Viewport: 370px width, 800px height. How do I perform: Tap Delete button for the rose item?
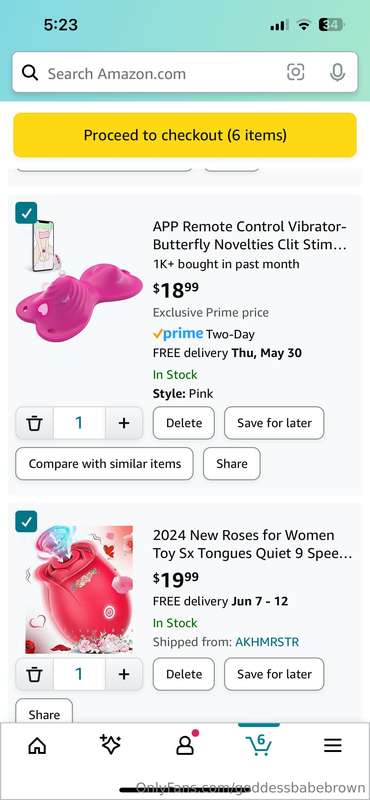pyautogui.click(x=184, y=674)
